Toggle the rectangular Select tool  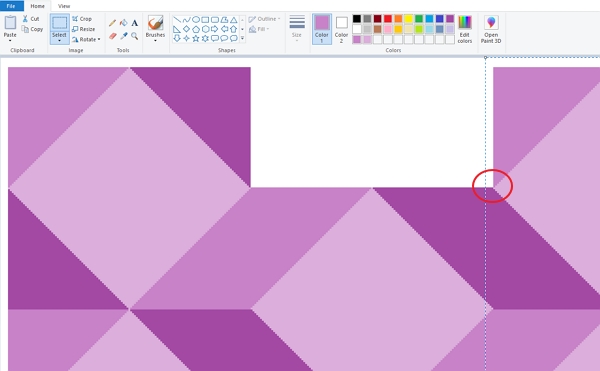[59, 23]
